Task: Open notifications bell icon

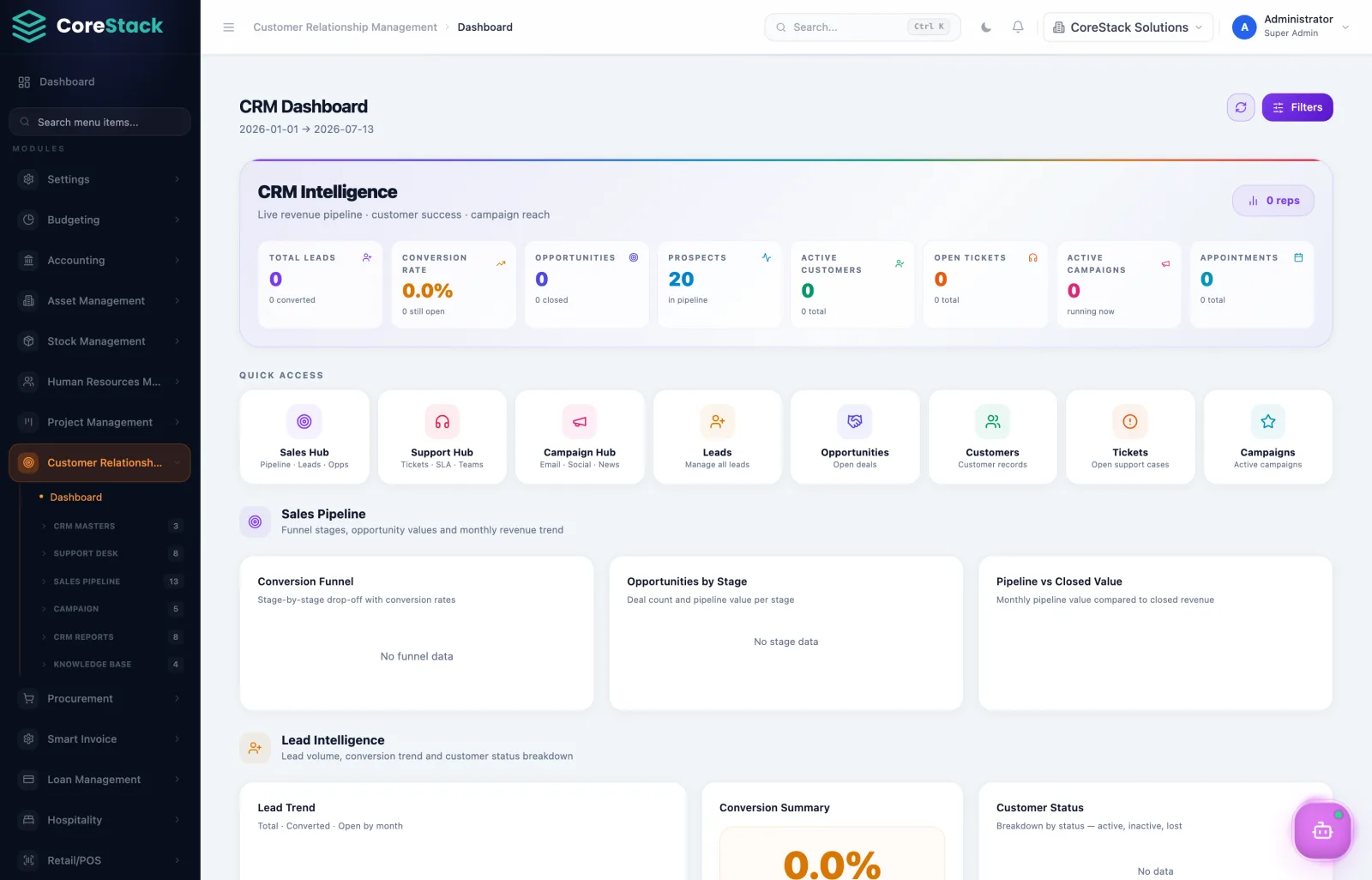Action: 1018,27
